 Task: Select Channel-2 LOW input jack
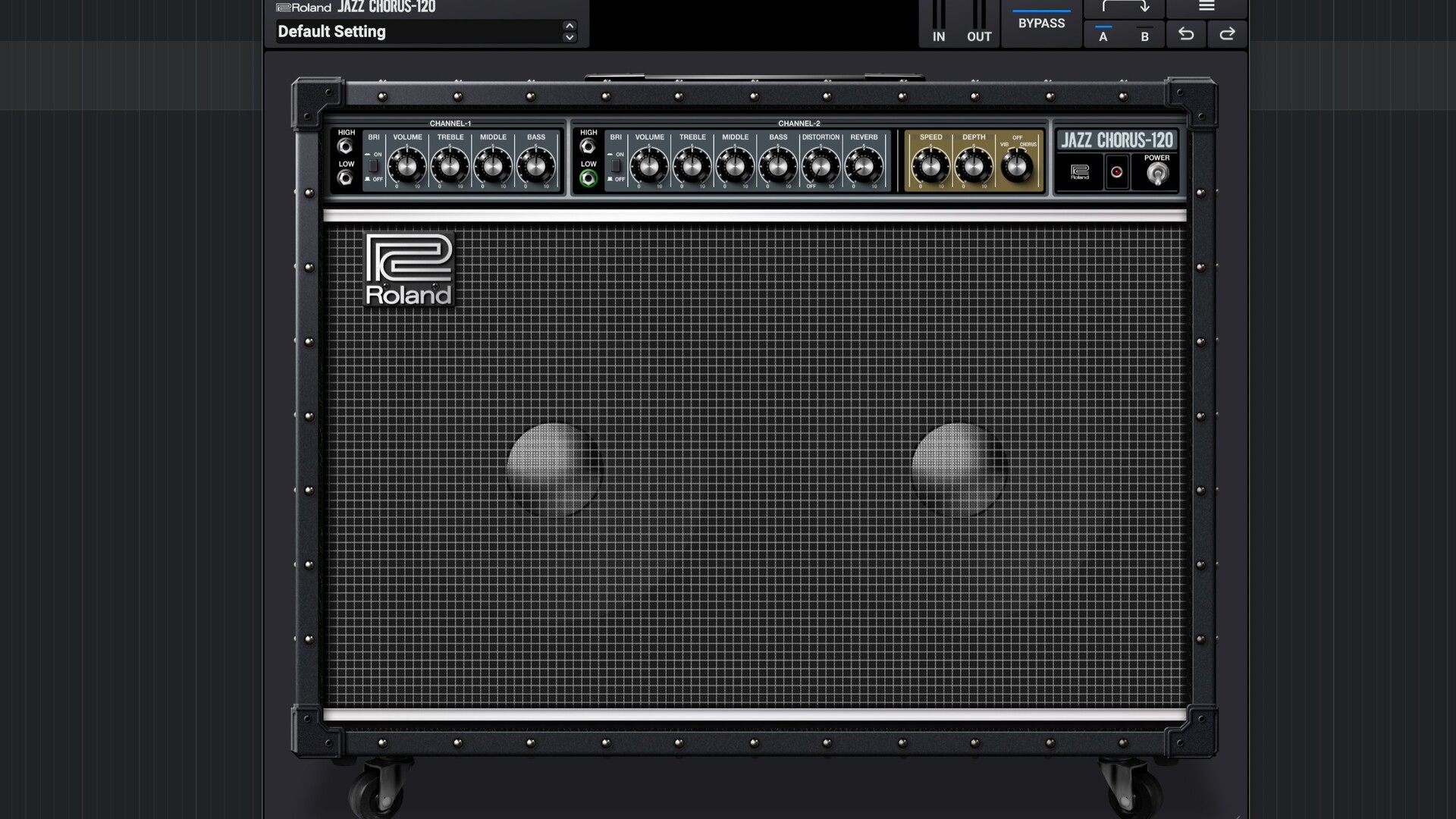pos(588,178)
